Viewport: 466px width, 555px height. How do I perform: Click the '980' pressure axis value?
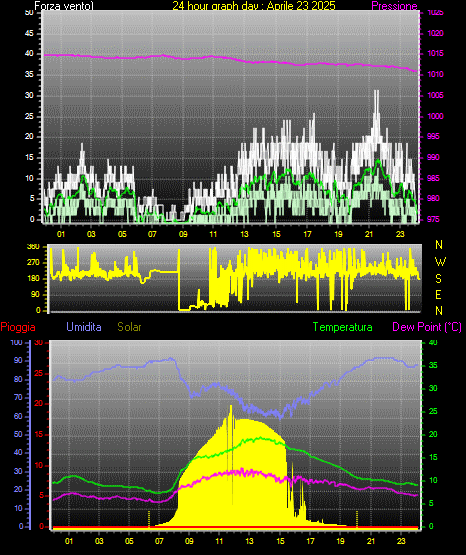pyautogui.click(x=433, y=198)
